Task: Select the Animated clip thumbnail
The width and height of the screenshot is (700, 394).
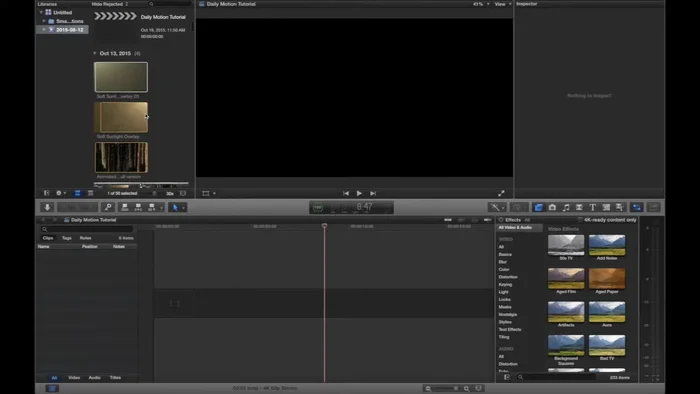Action: tap(121, 158)
